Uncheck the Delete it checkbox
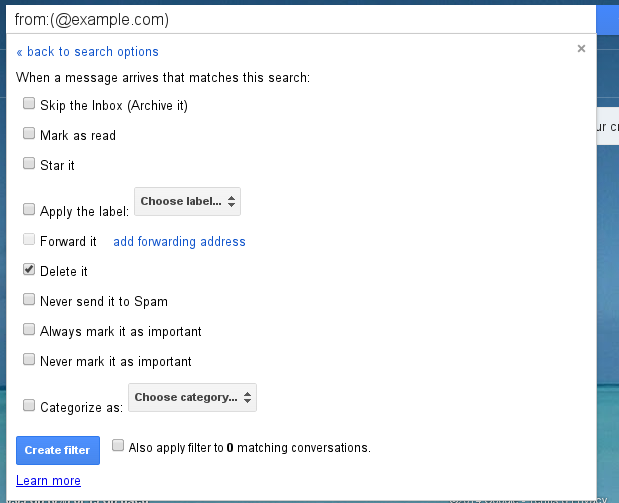The image size is (619, 503). click(29, 270)
